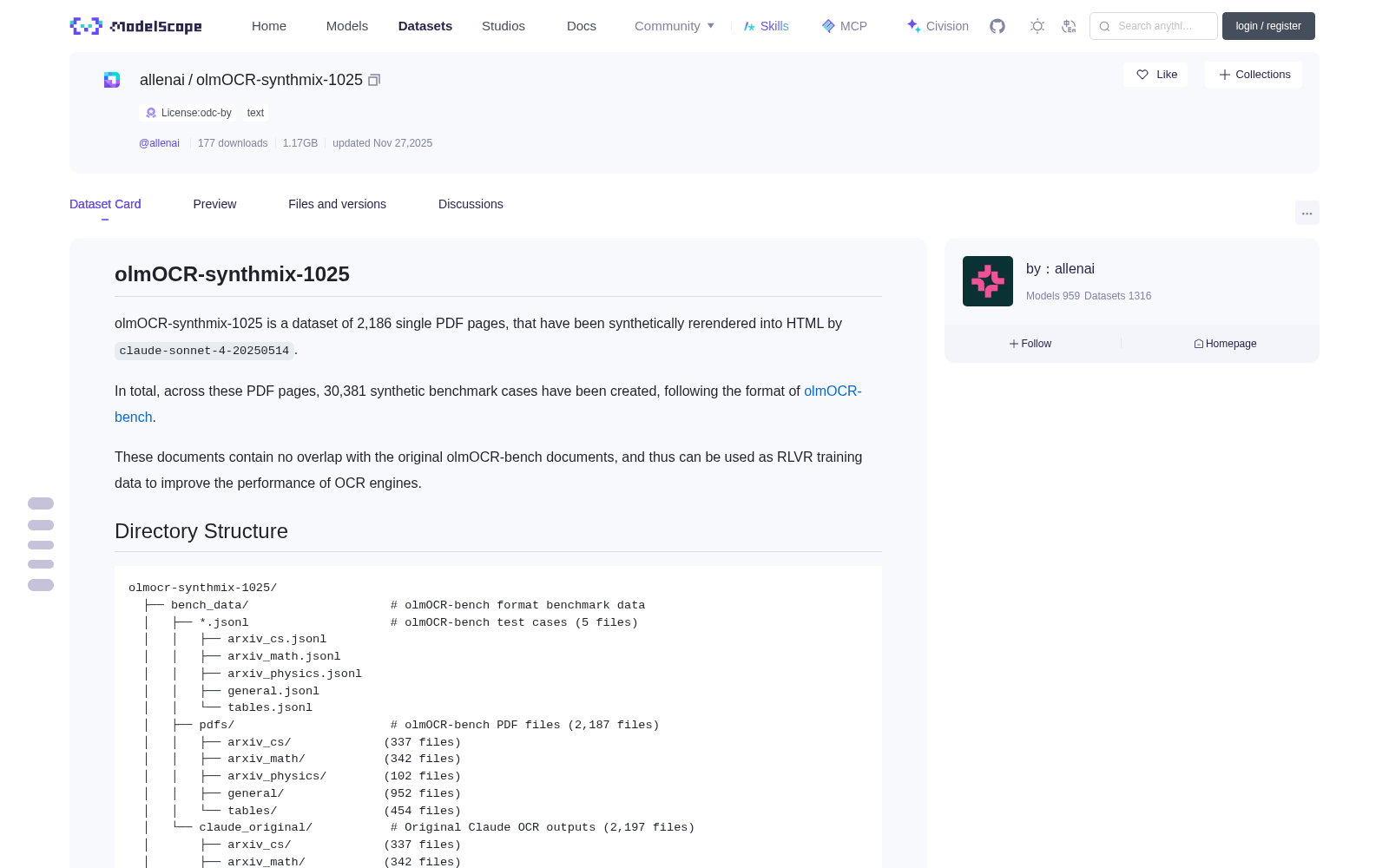1389x868 pixels.
Task: Switch to the Discussions tab
Action: pyautogui.click(x=471, y=204)
